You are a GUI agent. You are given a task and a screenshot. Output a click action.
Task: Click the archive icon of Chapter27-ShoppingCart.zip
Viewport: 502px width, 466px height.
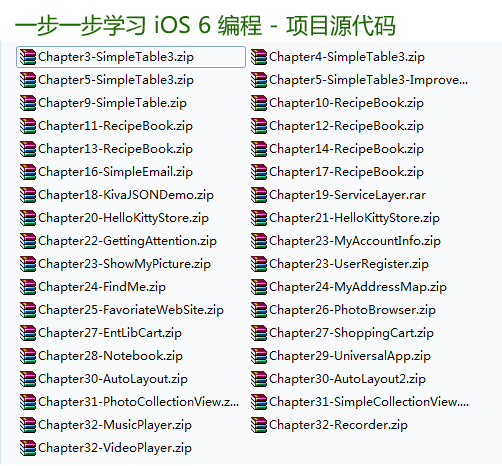click(259, 333)
